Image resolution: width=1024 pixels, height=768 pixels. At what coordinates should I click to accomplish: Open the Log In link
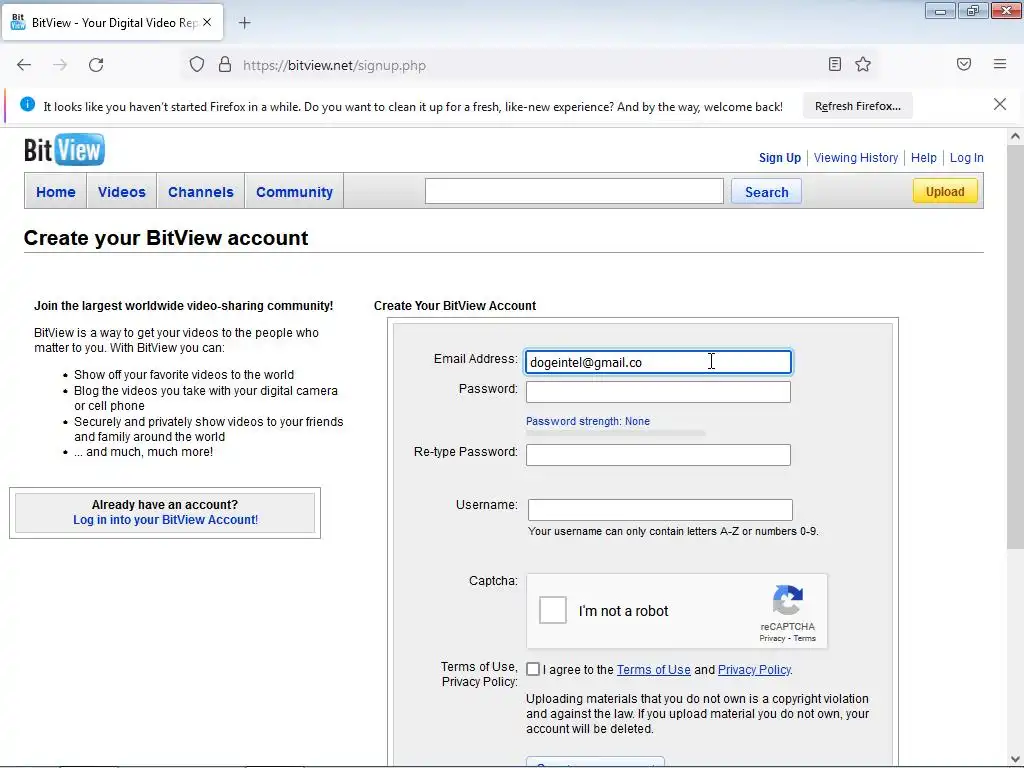(967, 157)
